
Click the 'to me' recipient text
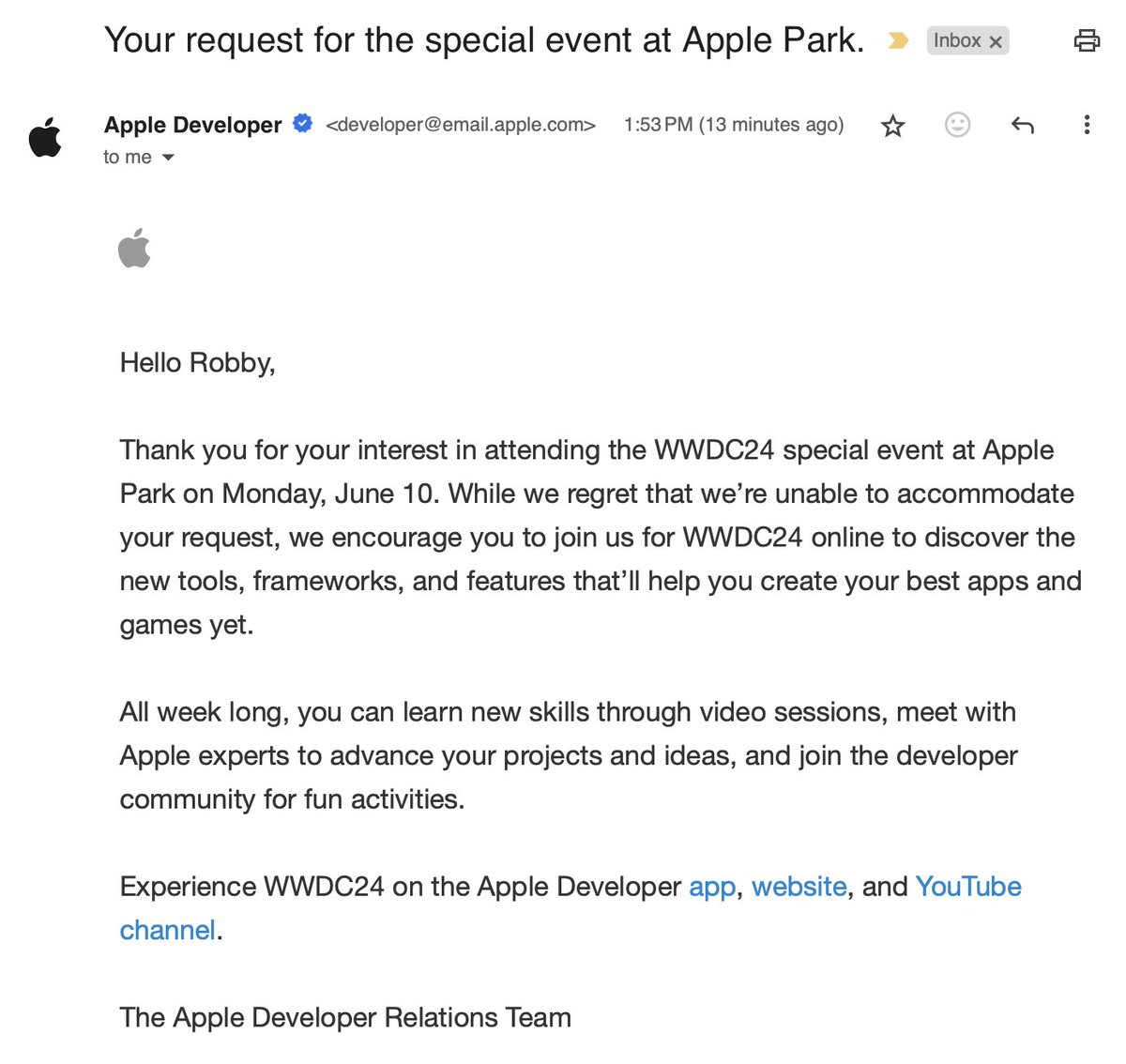tap(128, 157)
